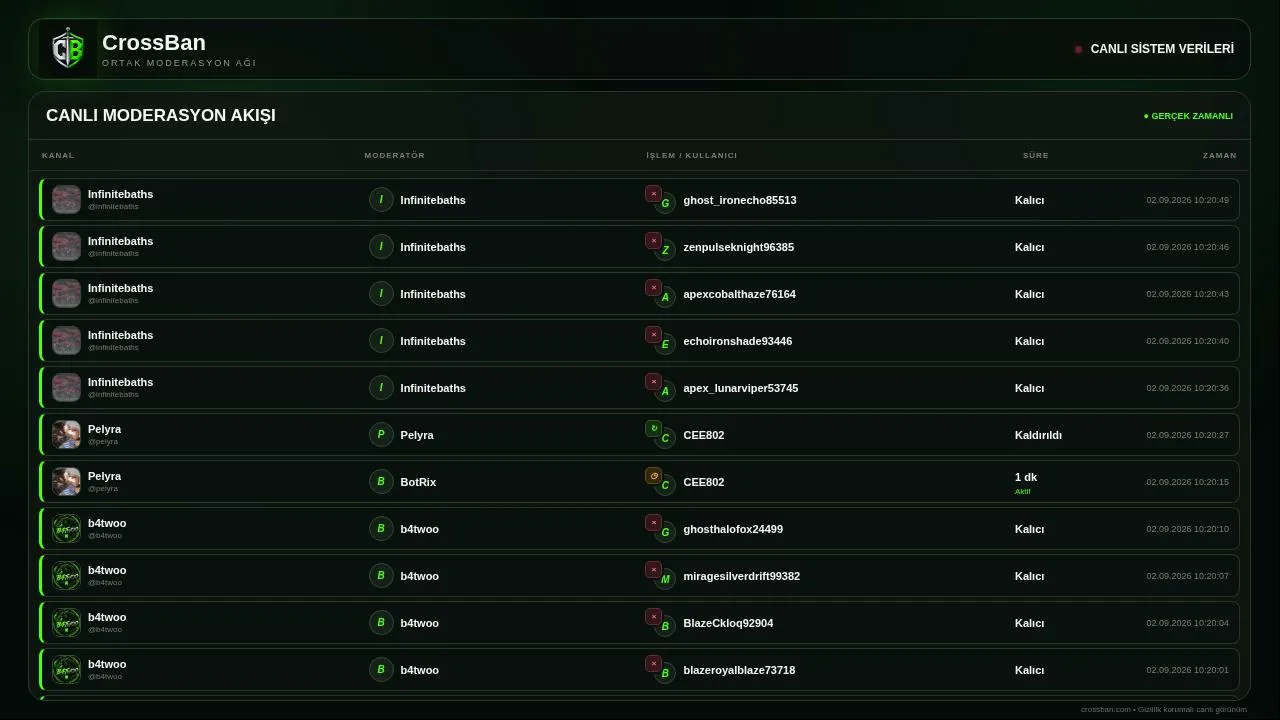
Task: Click the KANAL column header
Action: pos(58,156)
